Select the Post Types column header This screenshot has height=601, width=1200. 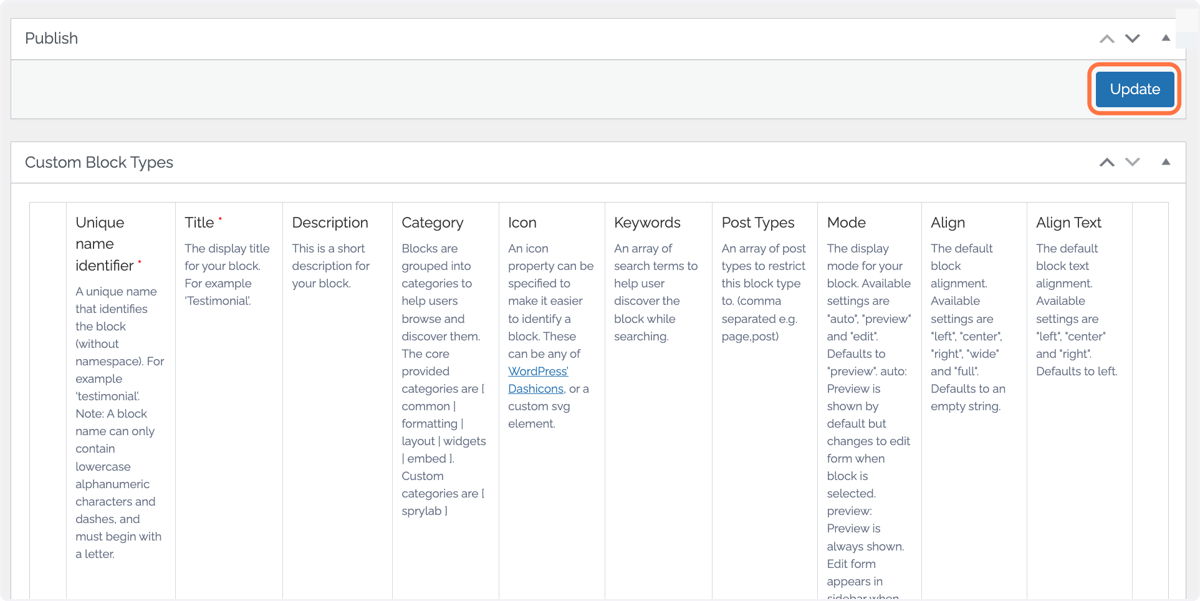coord(758,222)
